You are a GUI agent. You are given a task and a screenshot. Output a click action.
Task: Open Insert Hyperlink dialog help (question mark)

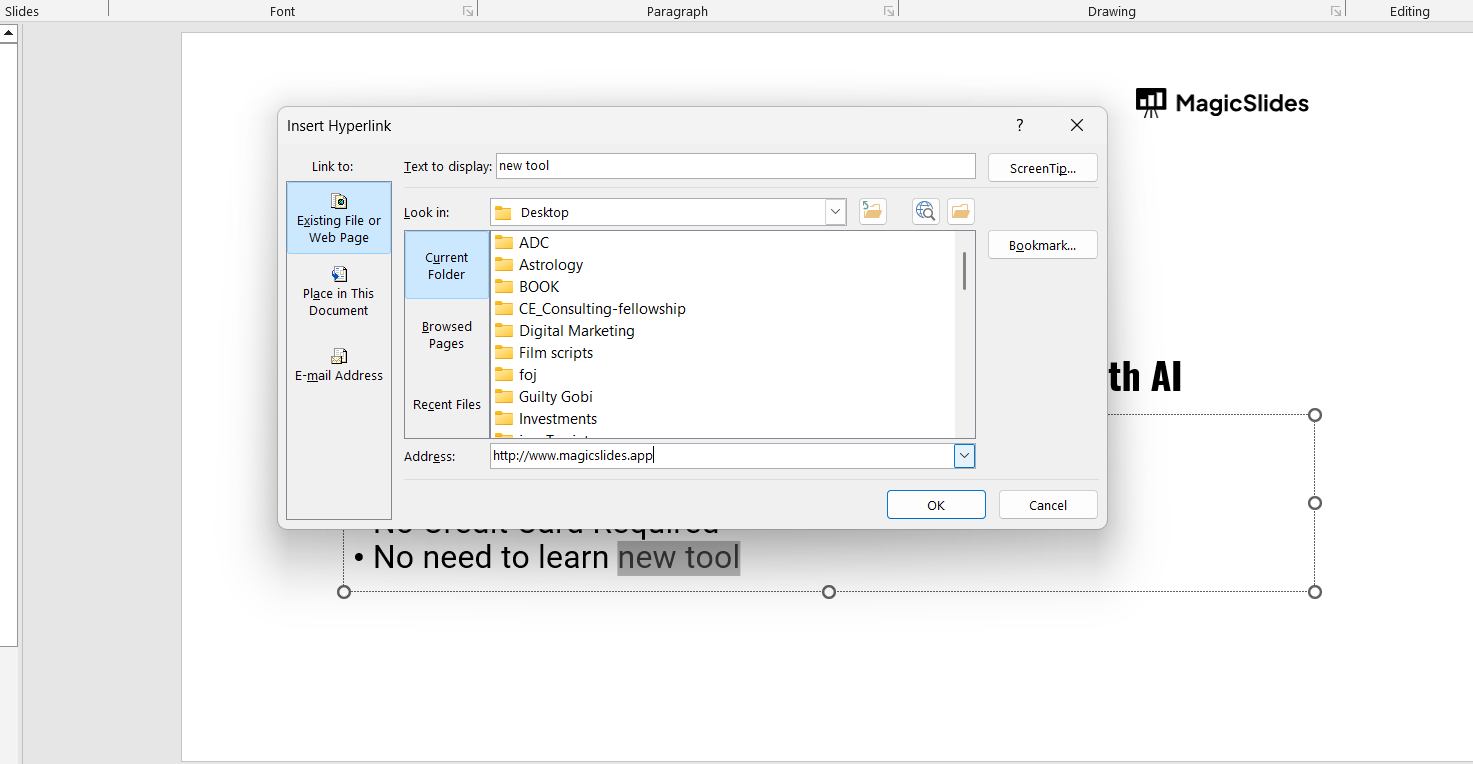click(x=1020, y=125)
